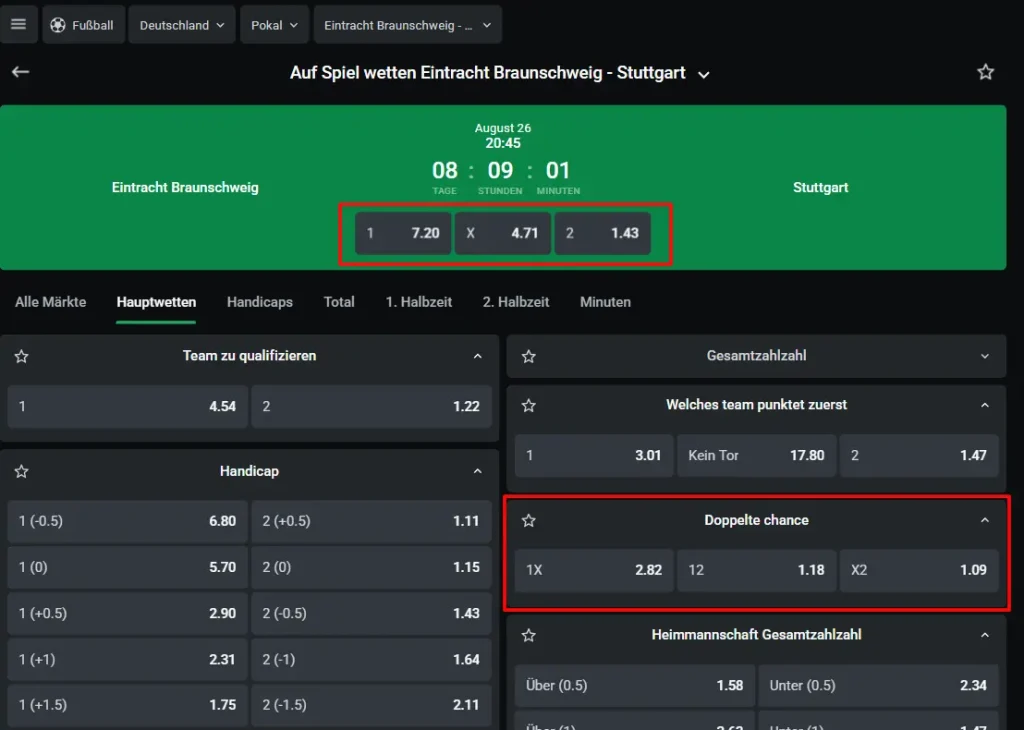The width and height of the screenshot is (1024, 730).
Task: Collapse Welches team punktet zuerst section
Action: [x=985, y=405]
